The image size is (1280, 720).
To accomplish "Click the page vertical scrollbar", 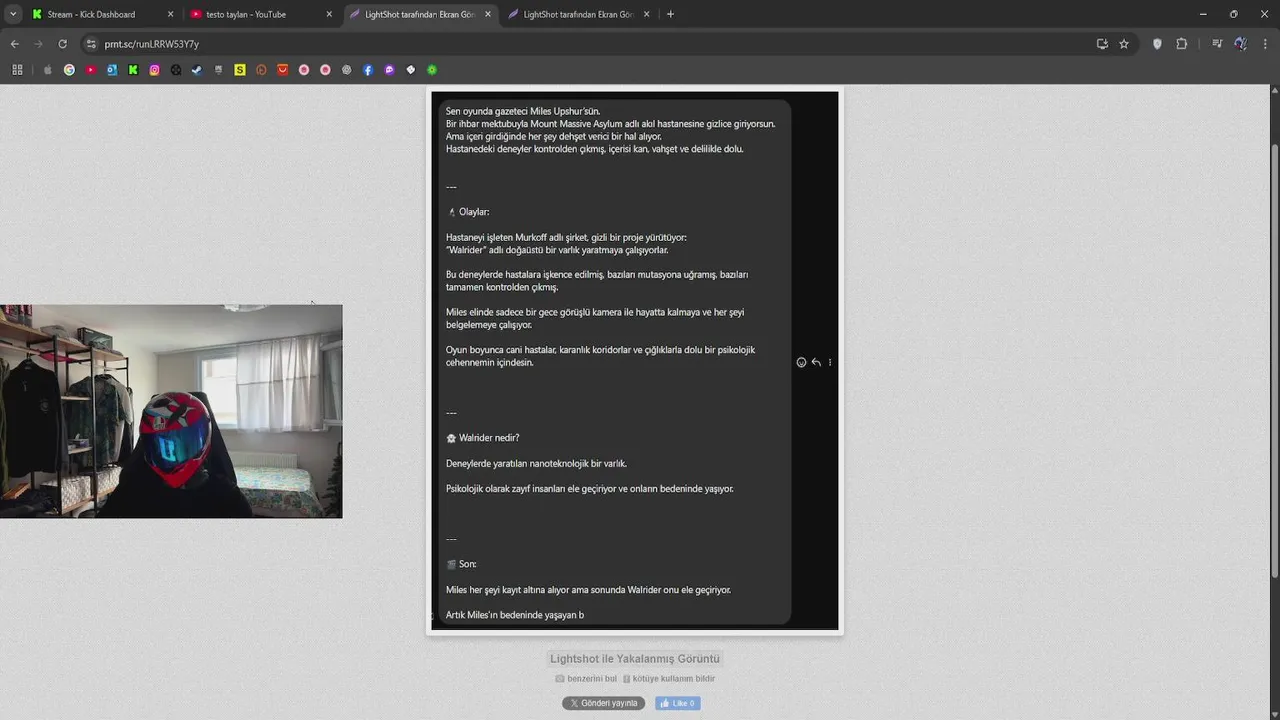I will click(1274, 360).
